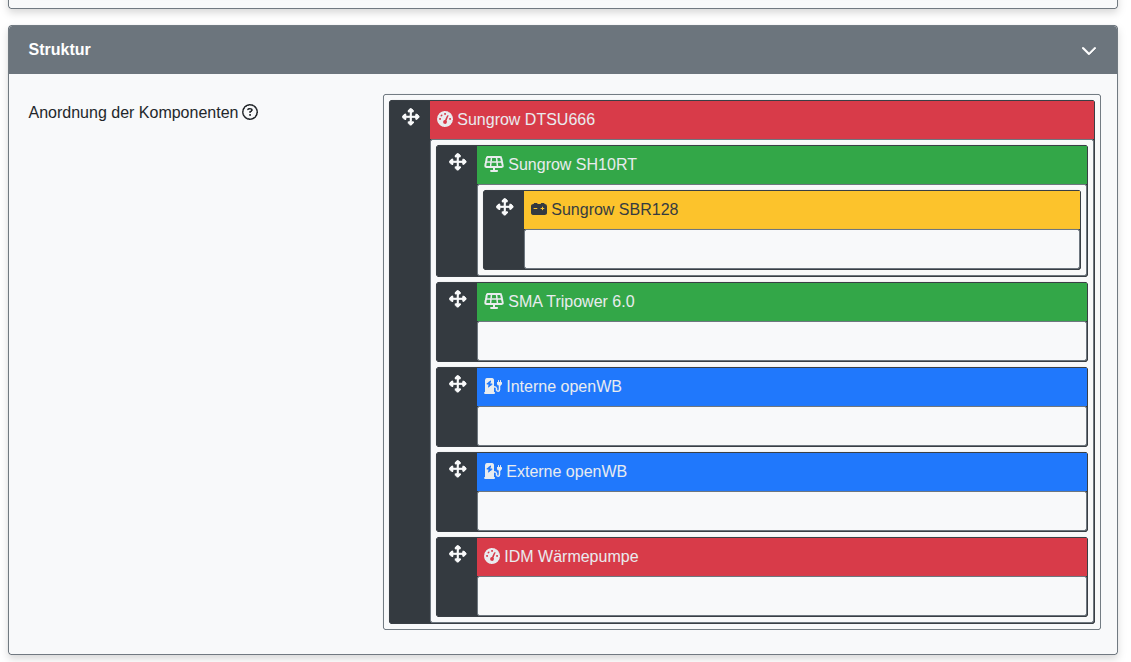The width and height of the screenshot is (1131, 662).
Task: Click the counter gauge icon of IDM Wärmepumpe
Action: (492, 556)
